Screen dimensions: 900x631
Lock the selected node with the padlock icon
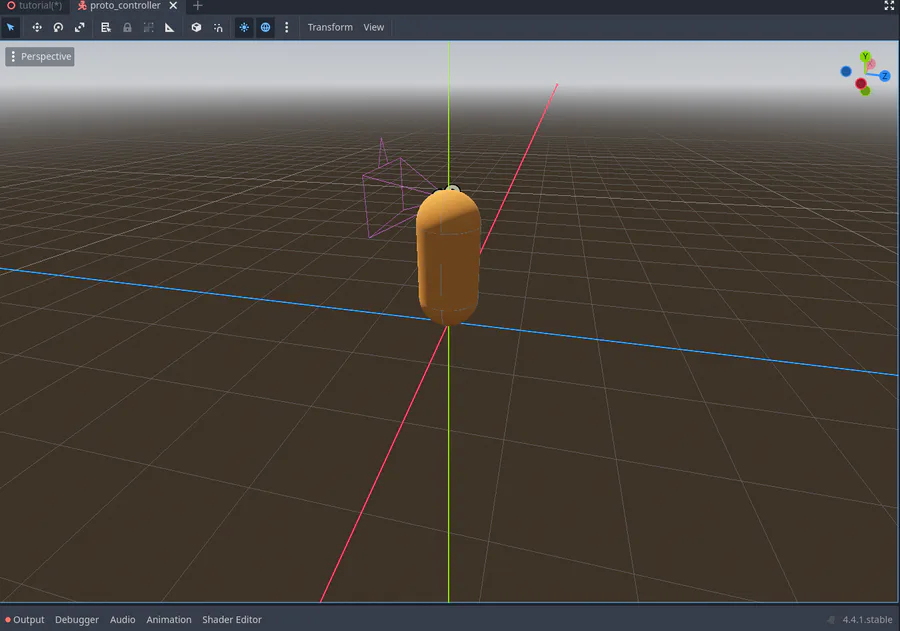pyautogui.click(x=127, y=28)
